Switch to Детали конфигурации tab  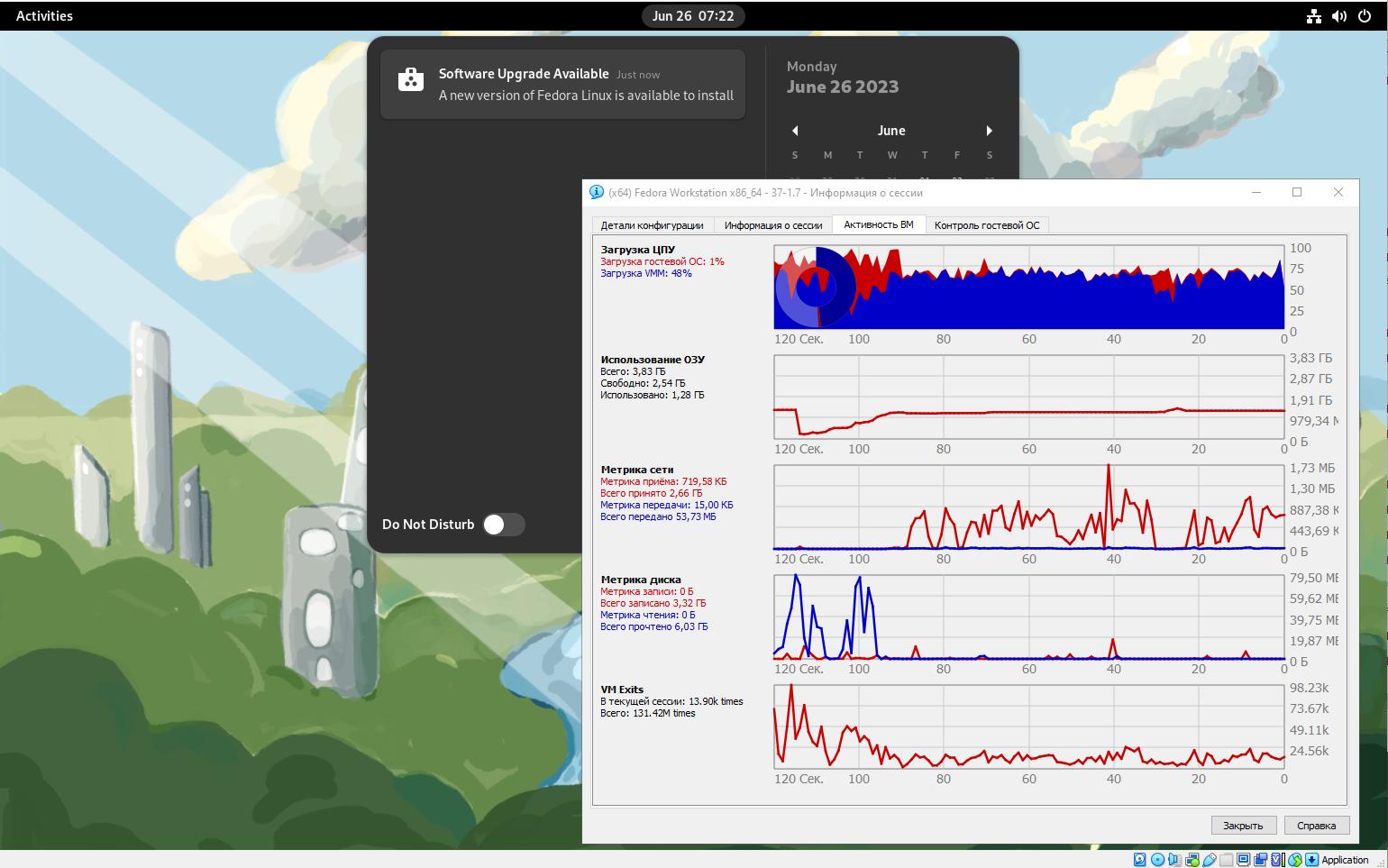652,225
